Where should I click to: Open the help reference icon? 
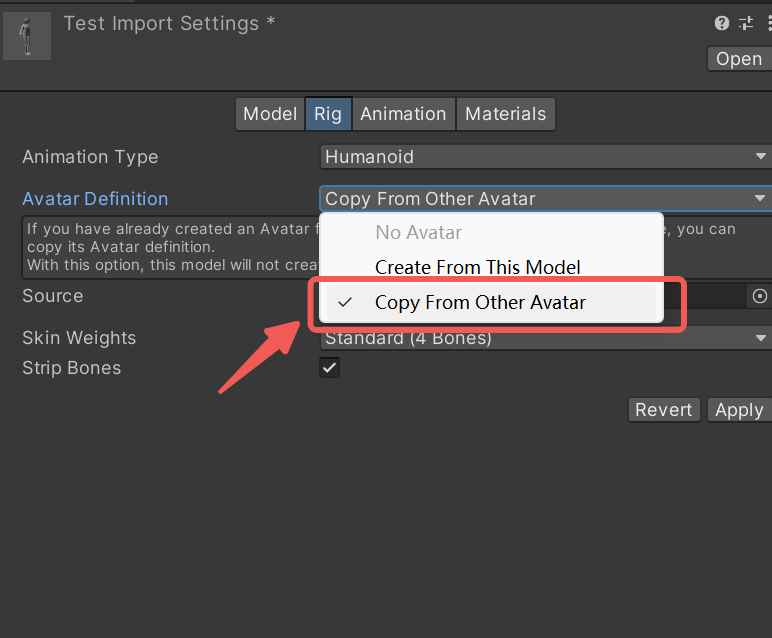tap(721, 23)
